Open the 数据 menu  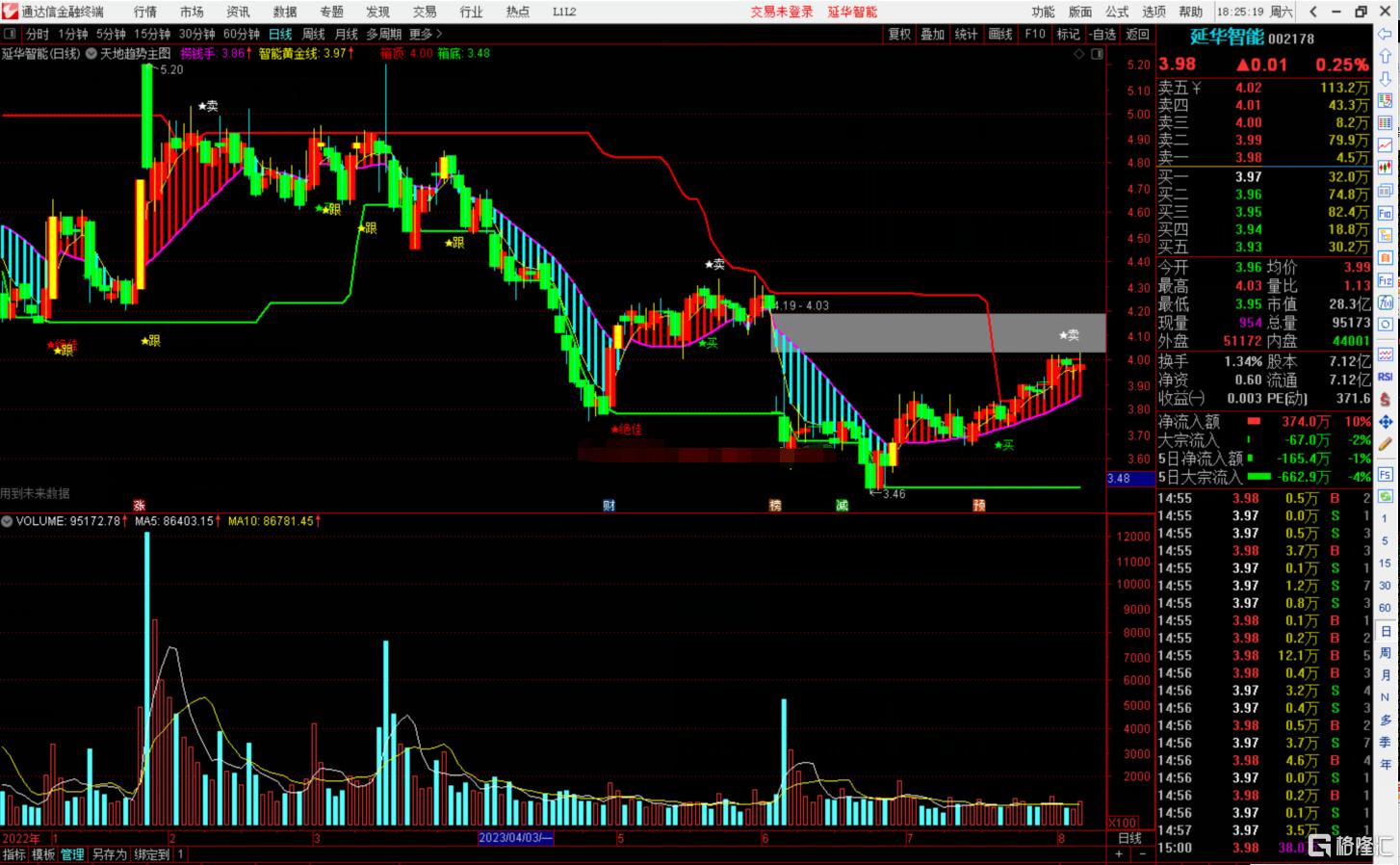coord(285,12)
